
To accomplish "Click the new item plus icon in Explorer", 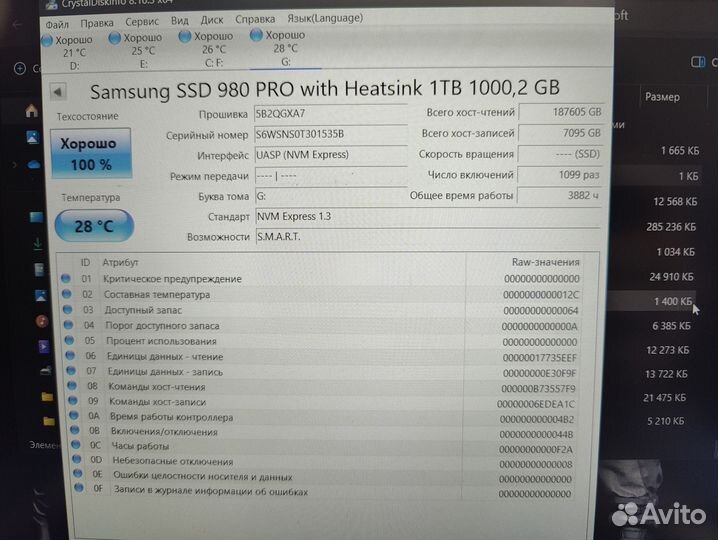I will (x=20, y=69).
